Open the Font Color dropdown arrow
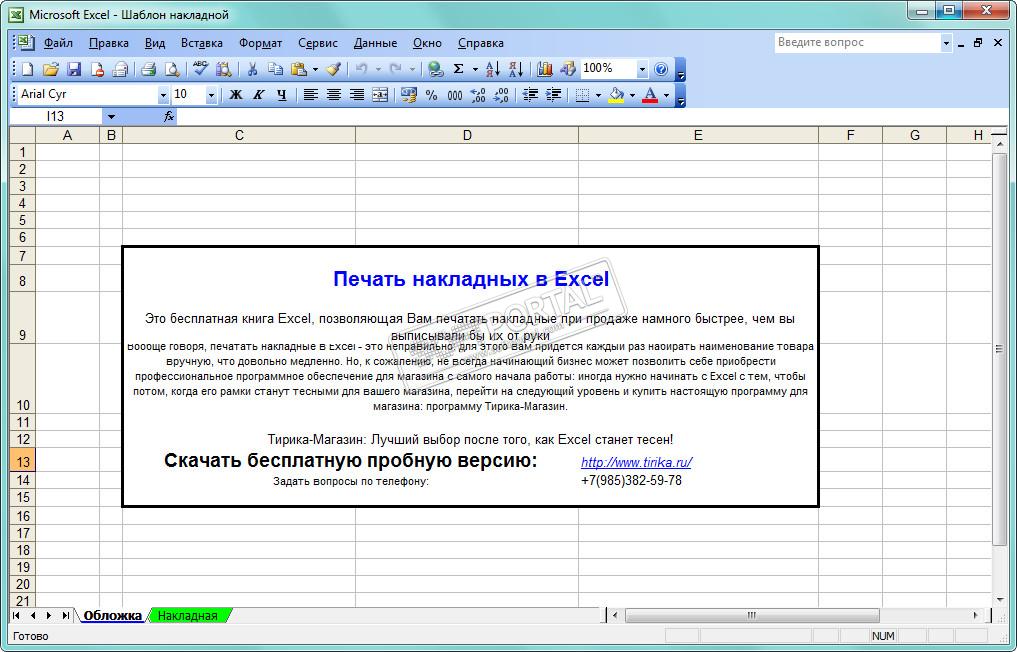 point(666,95)
